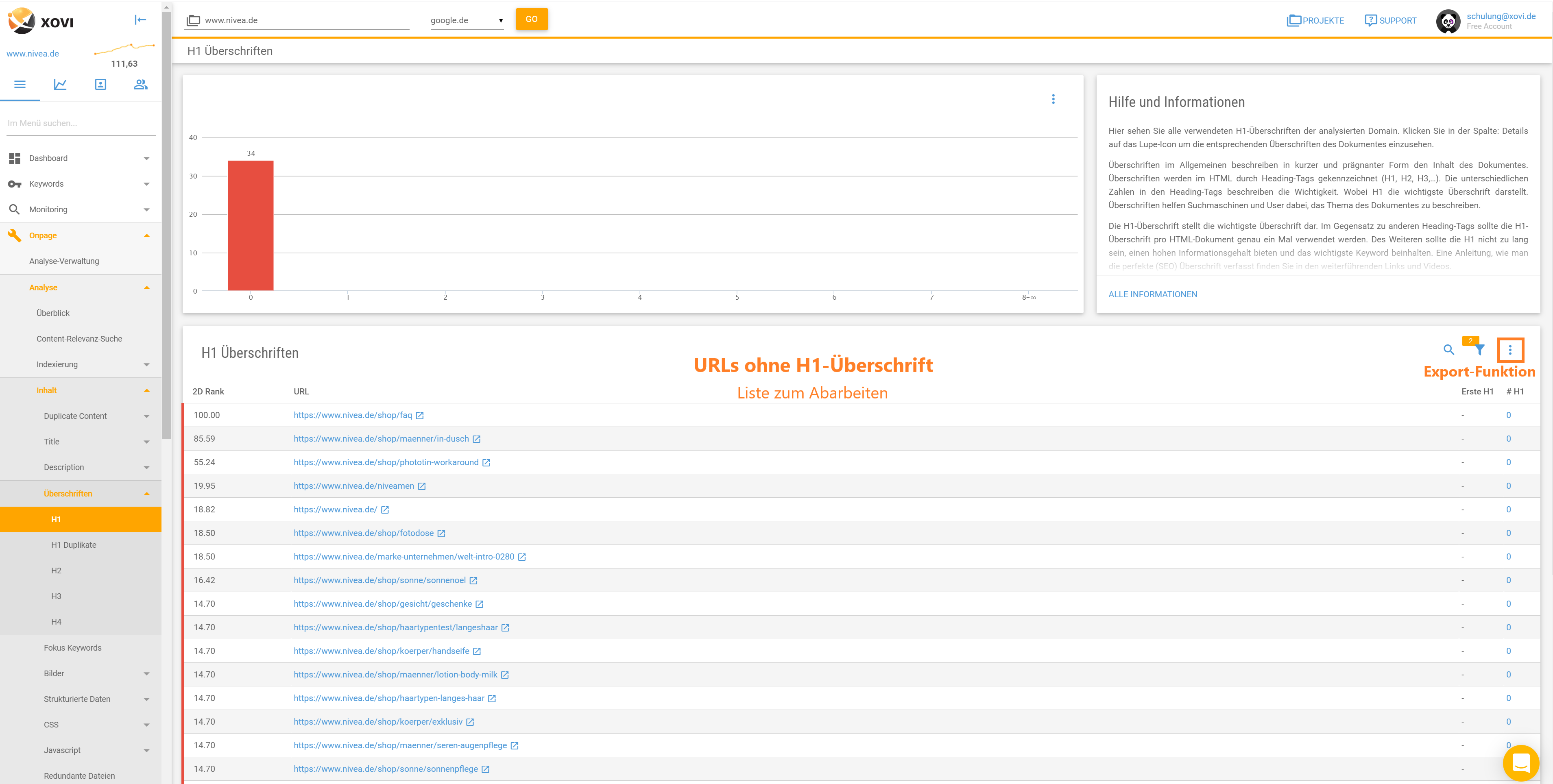Open the users group tab icon
The width and height of the screenshot is (1553, 784).
tap(140, 84)
